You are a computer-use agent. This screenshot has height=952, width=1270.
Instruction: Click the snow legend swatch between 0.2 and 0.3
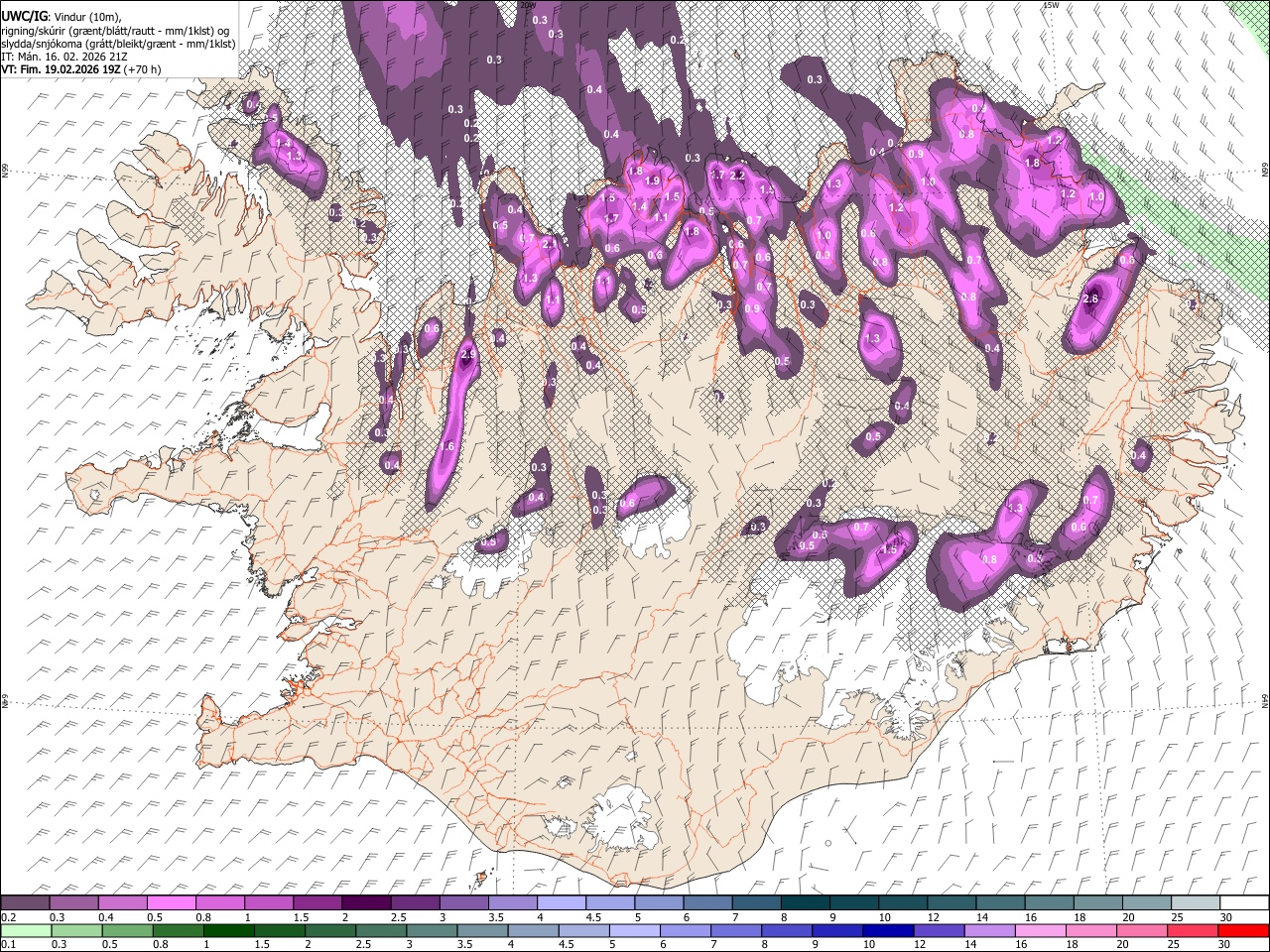(x=26, y=903)
